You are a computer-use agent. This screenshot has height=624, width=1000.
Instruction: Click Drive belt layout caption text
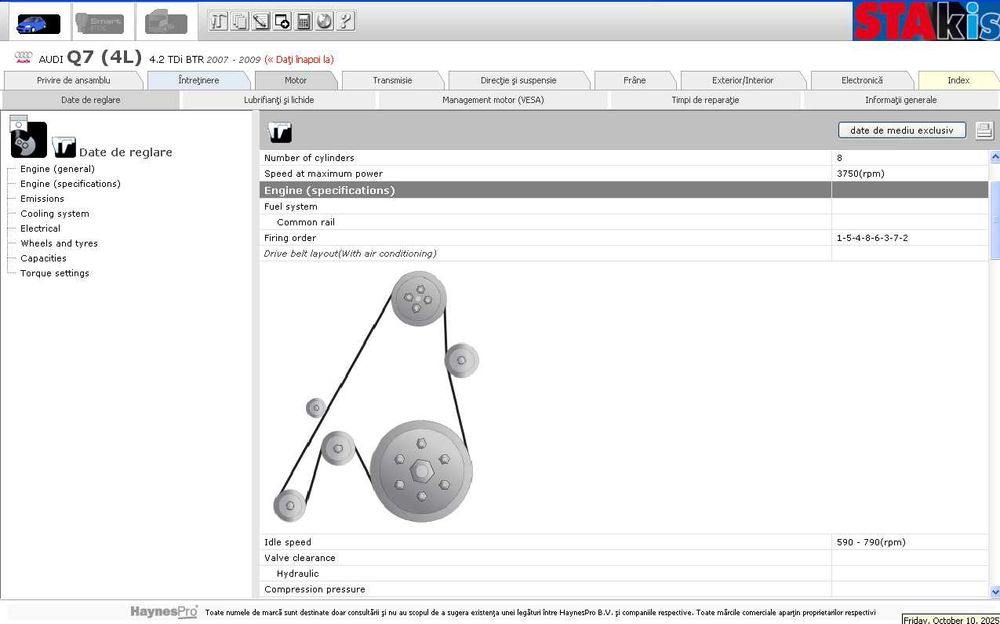pyautogui.click(x=350, y=253)
